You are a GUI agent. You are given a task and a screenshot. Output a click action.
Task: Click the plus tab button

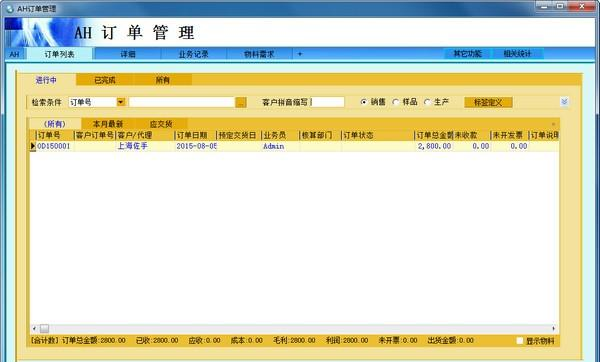click(300, 54)
